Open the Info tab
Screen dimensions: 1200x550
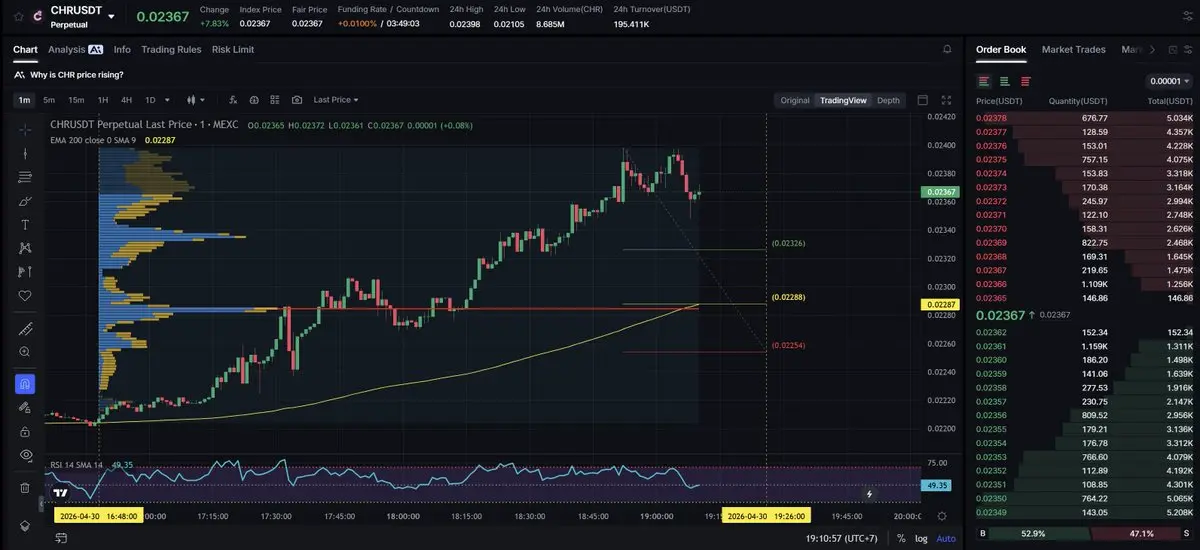[122, 49]
